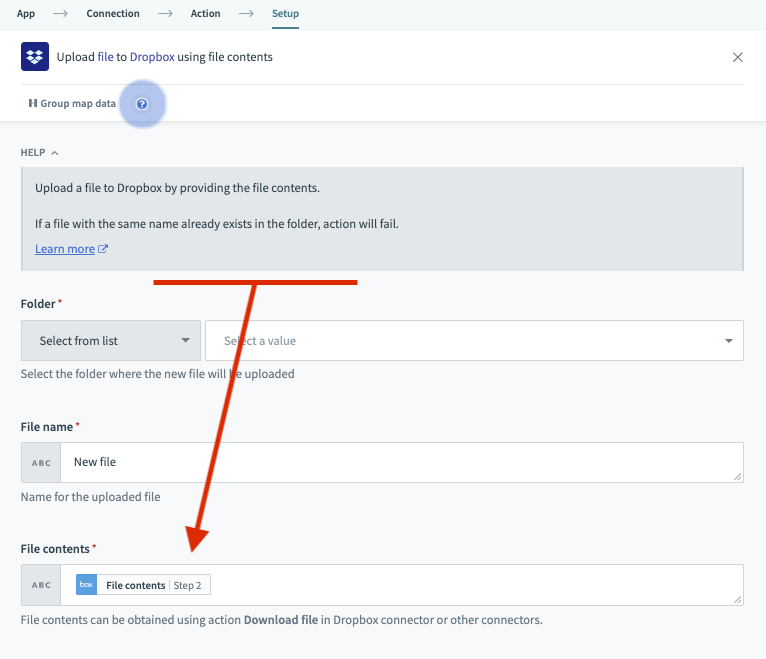Open the blue question mark help icon
Viewport: 766px width, 659px height.
tap(142, 104)
